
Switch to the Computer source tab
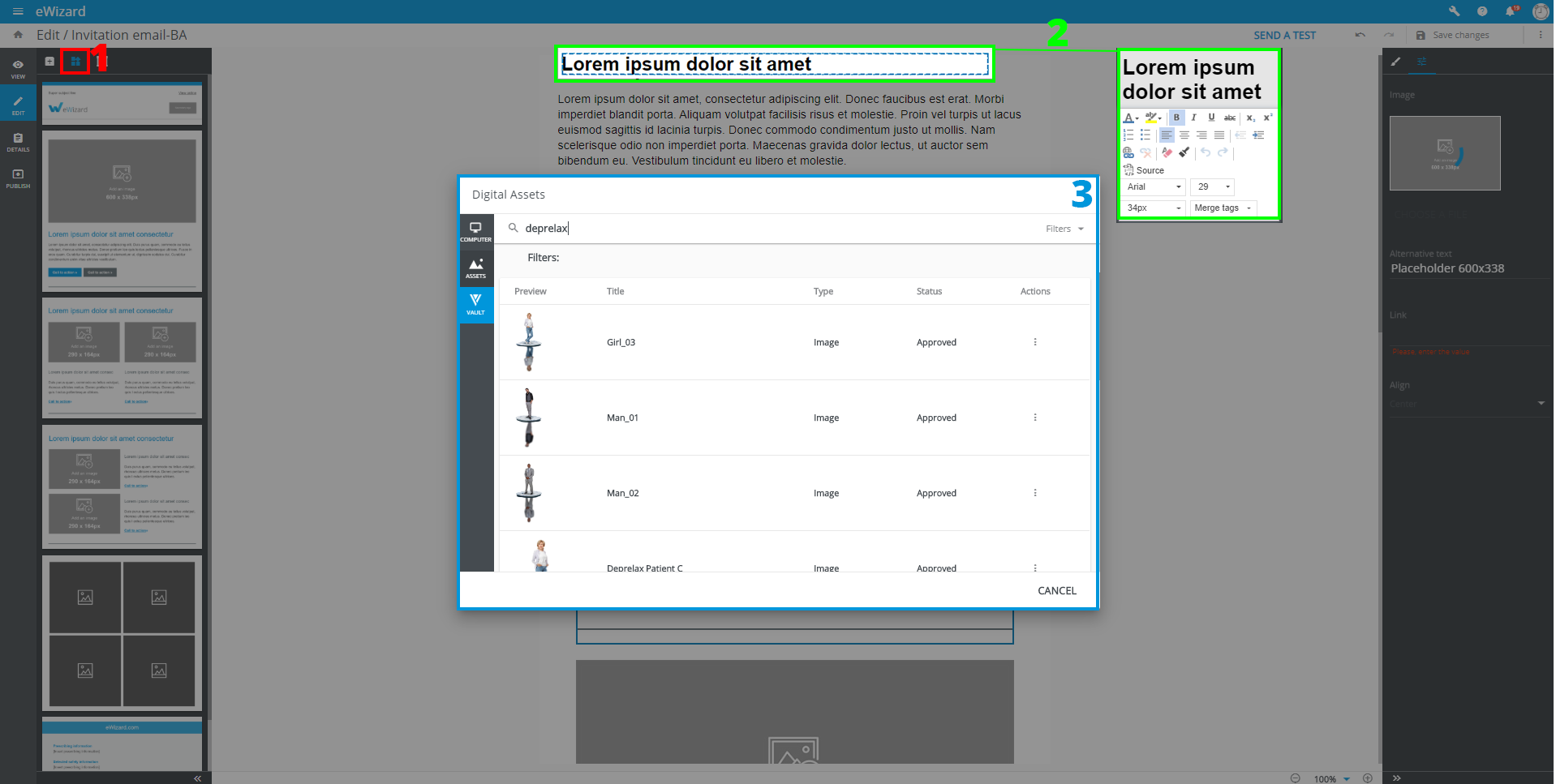pos(475,232)
